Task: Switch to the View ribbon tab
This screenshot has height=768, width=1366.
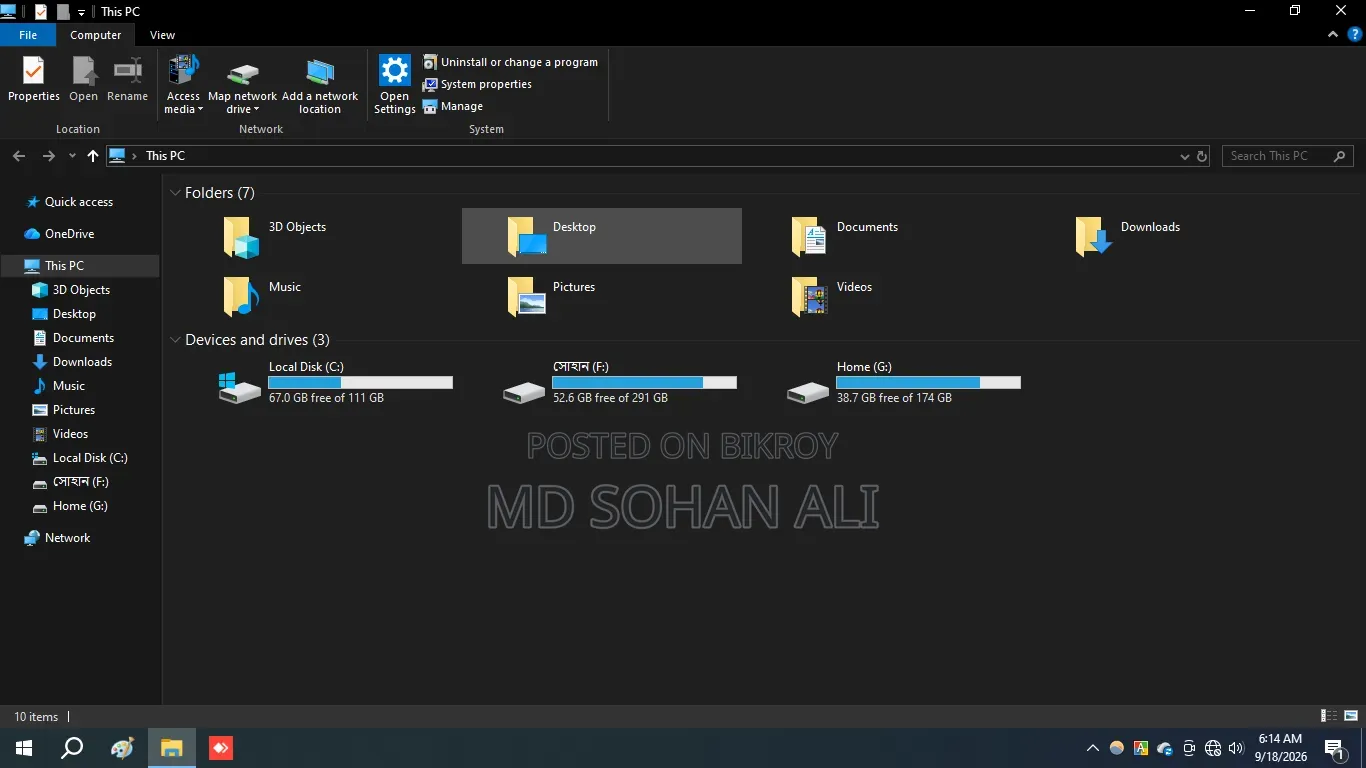Action: tap(163, 35)
